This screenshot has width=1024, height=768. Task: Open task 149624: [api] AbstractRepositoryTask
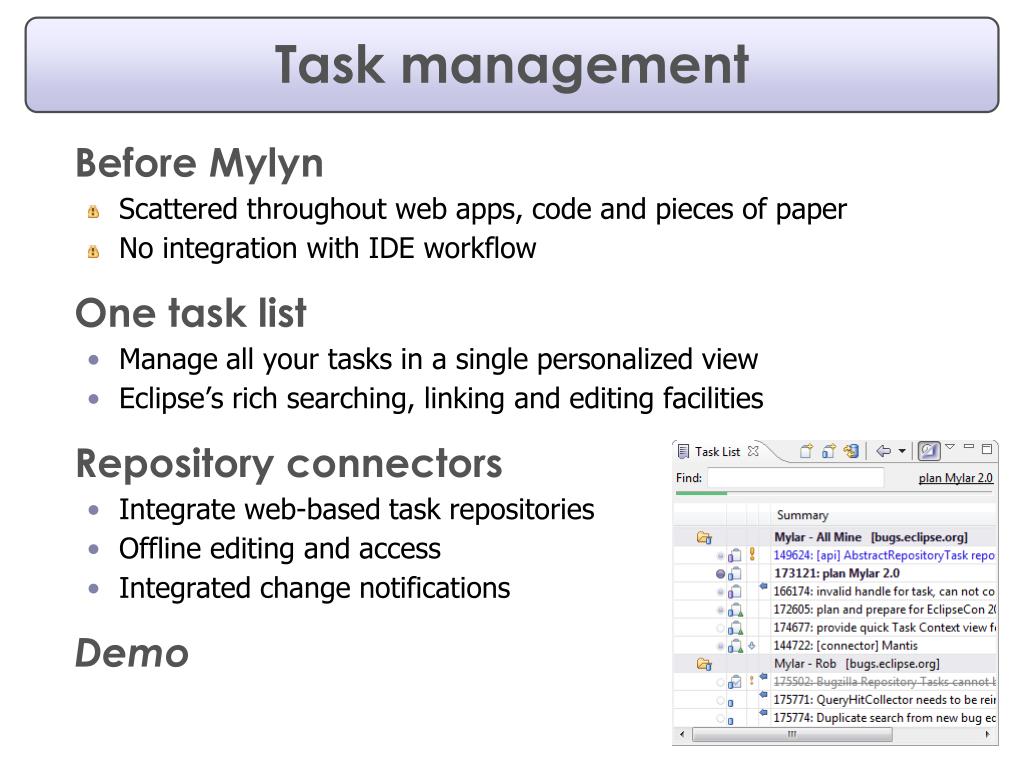(x=884, y=555)
